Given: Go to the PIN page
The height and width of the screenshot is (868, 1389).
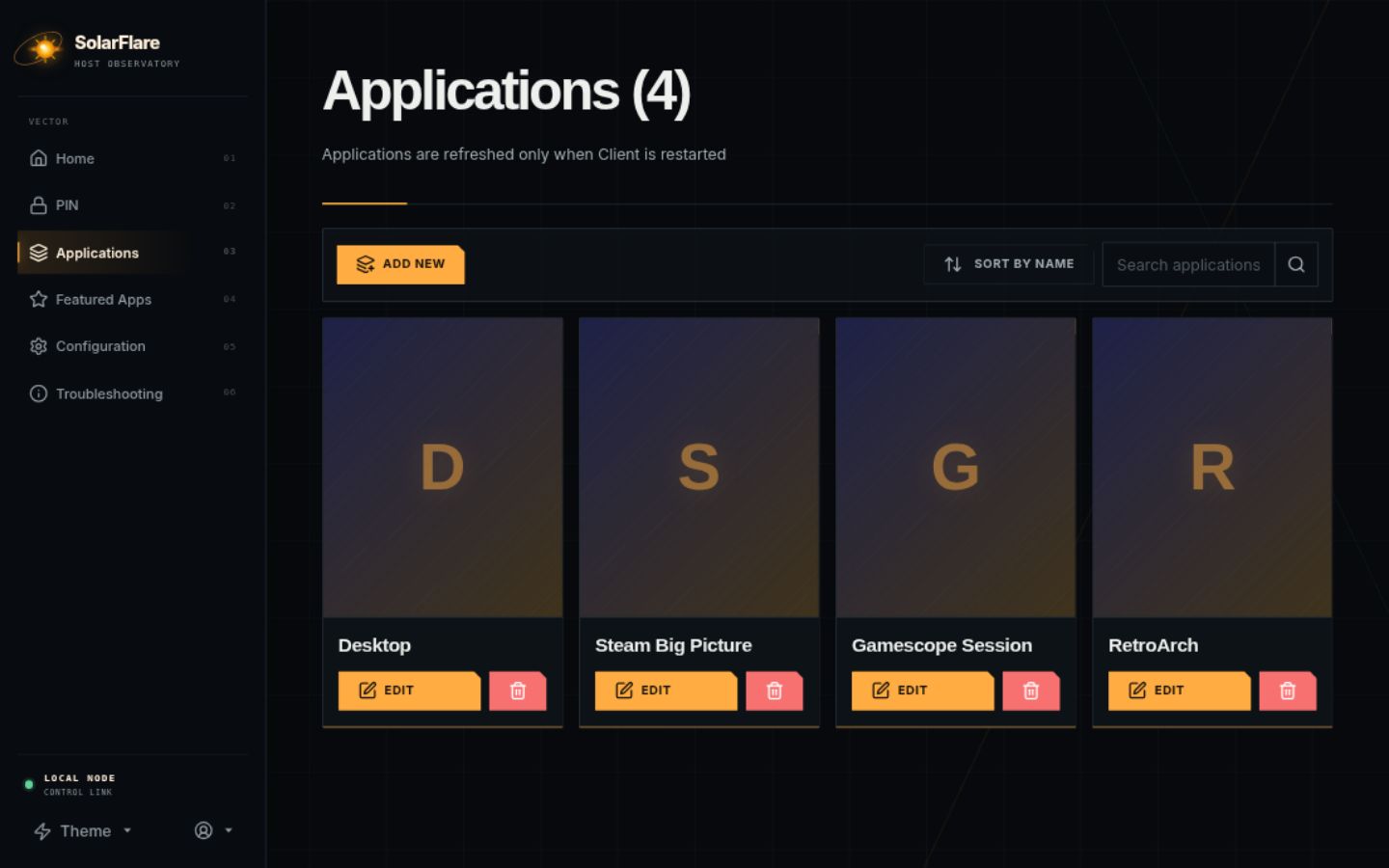Looking at the screenshot, I should point(132,205).
